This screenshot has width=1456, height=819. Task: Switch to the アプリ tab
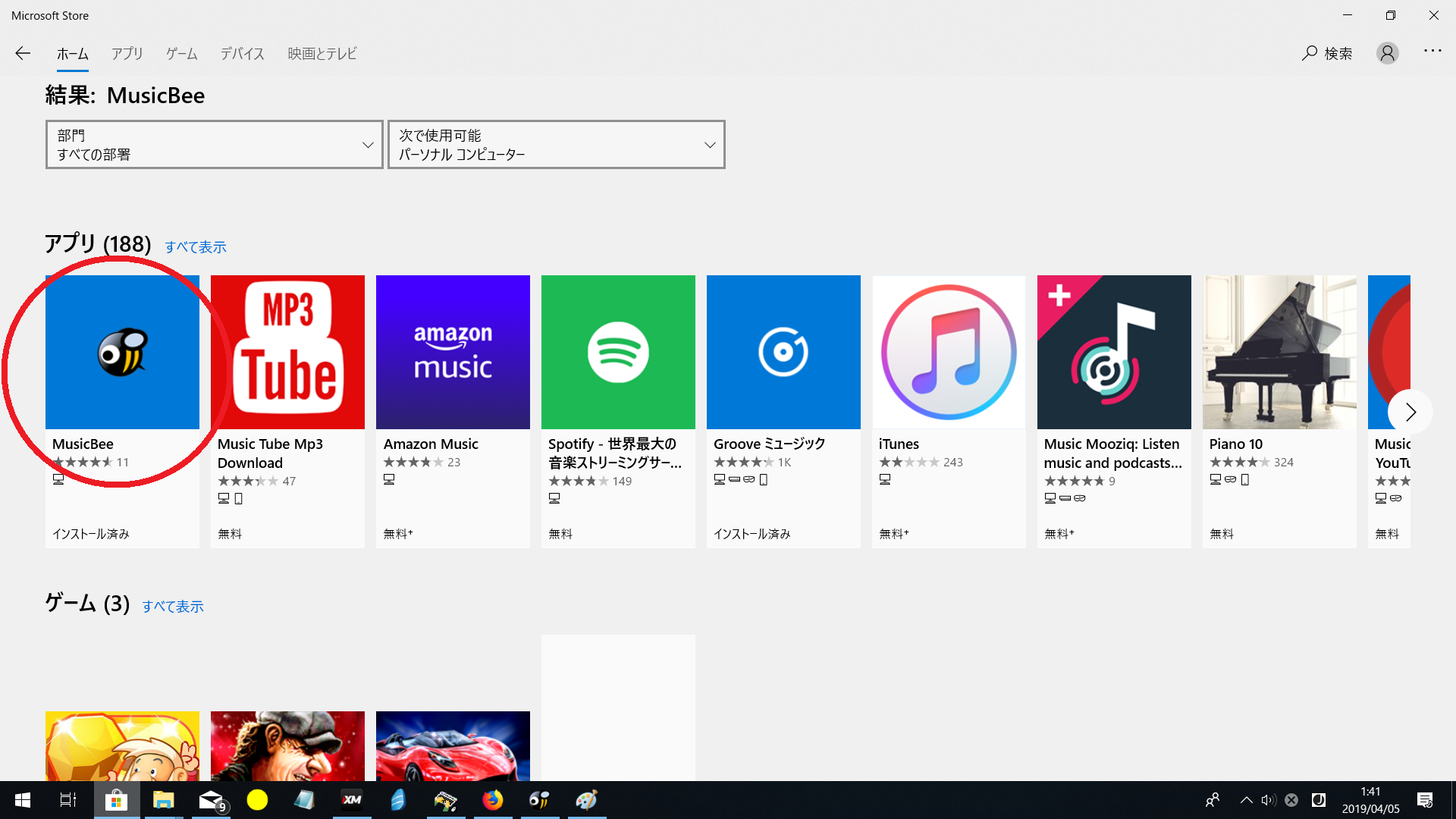tap(127, 54)
